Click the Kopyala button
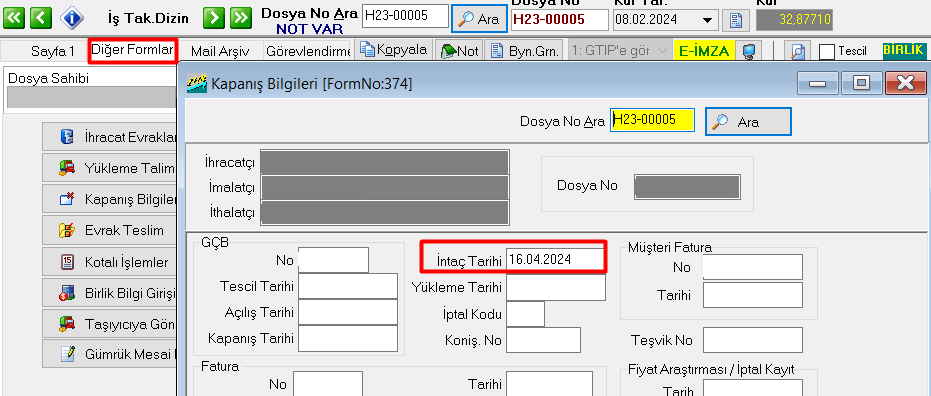Image resolution: width=931 pixels, height=396 pixels. (393, 50)
